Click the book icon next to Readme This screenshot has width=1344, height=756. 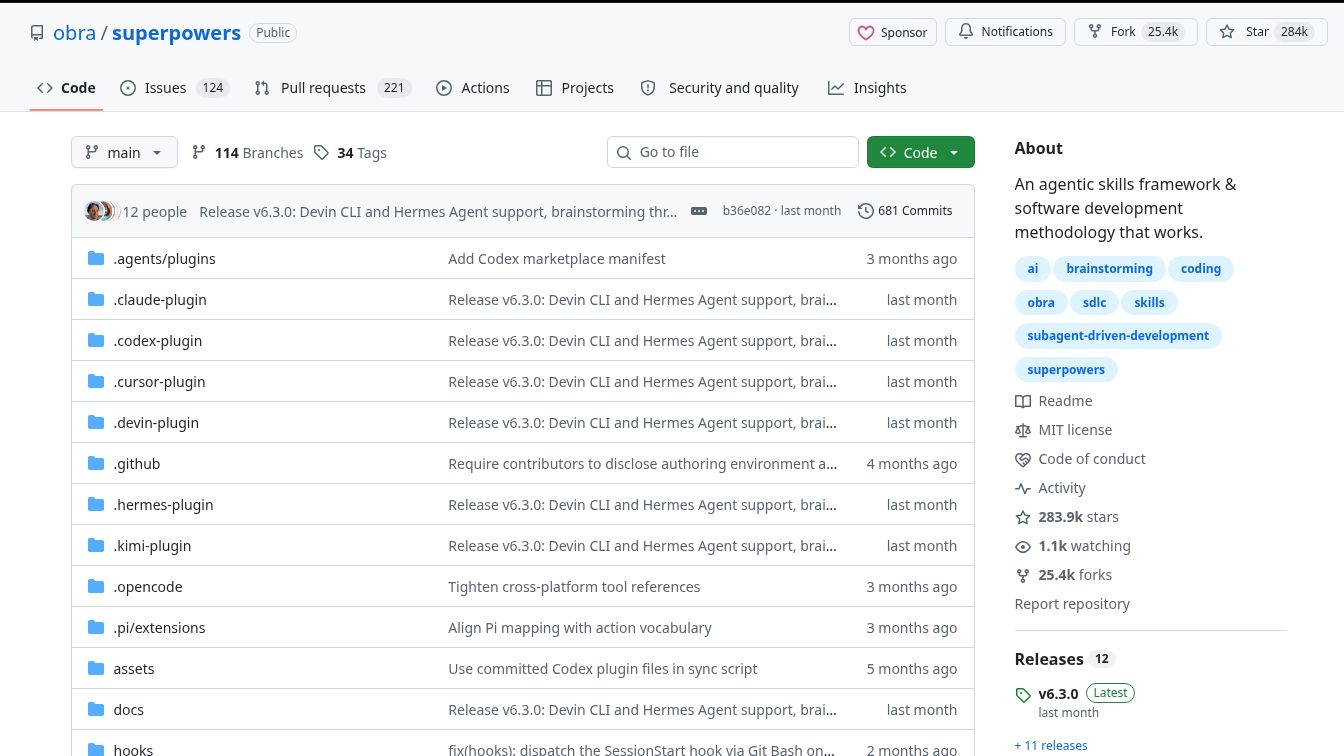(1023, 401)
